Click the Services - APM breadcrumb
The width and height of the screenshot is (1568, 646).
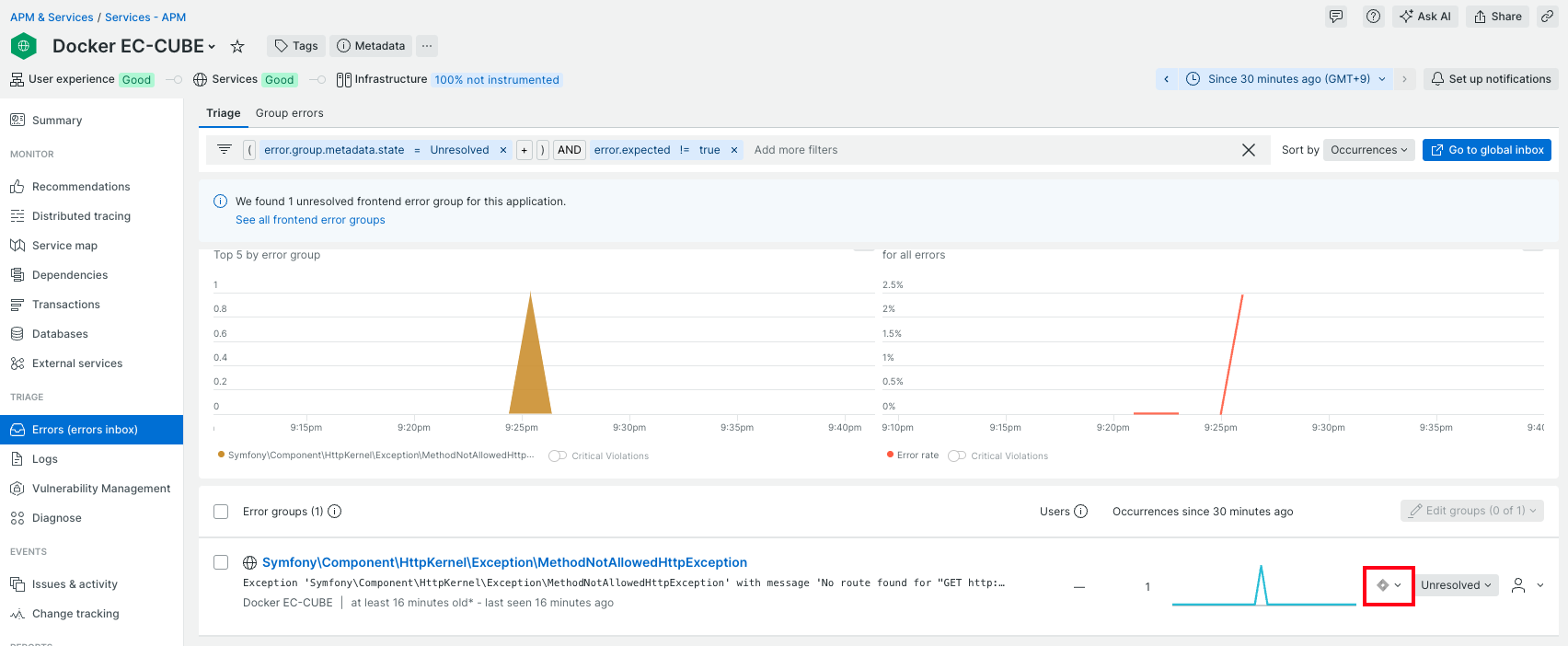point(145,17)
